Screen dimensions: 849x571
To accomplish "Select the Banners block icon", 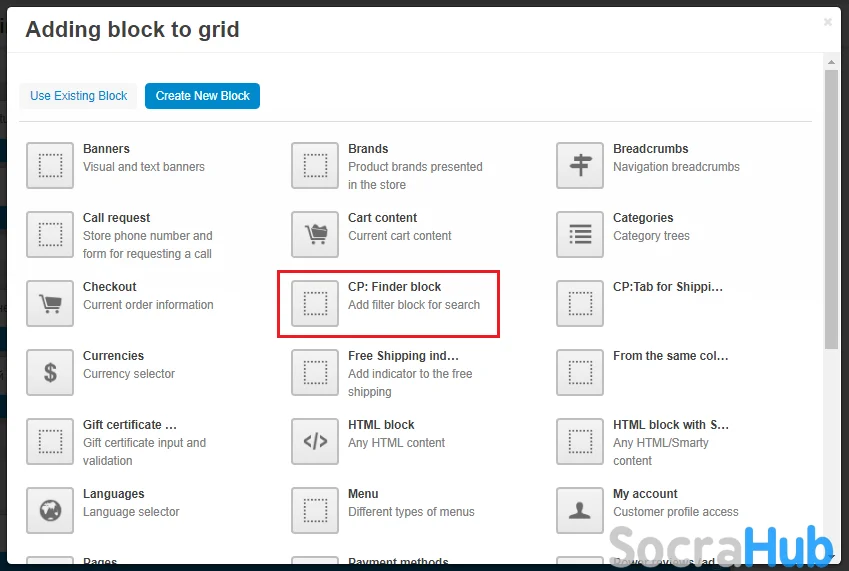I will pos(50,166).
